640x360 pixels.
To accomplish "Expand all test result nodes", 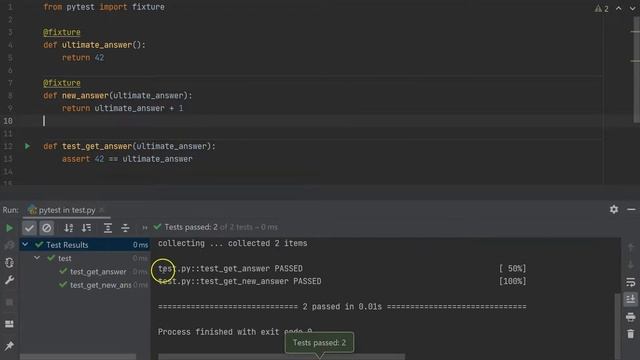I will tap(108, 228).
